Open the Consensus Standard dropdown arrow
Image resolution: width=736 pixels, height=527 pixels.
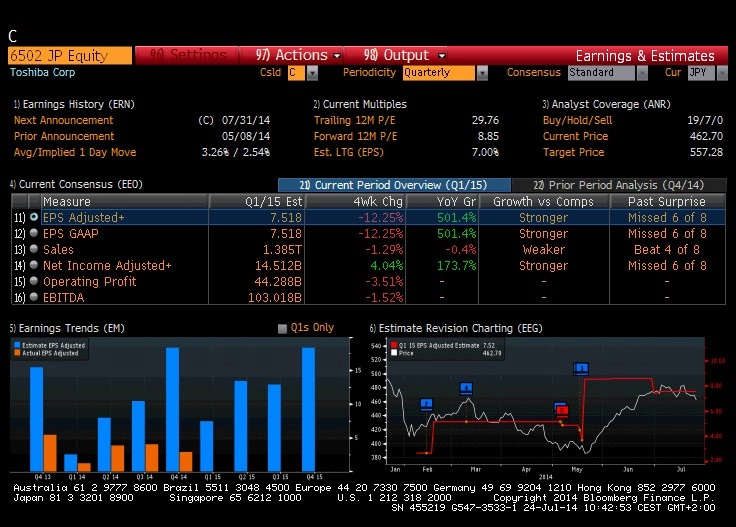tap(642, 73)
